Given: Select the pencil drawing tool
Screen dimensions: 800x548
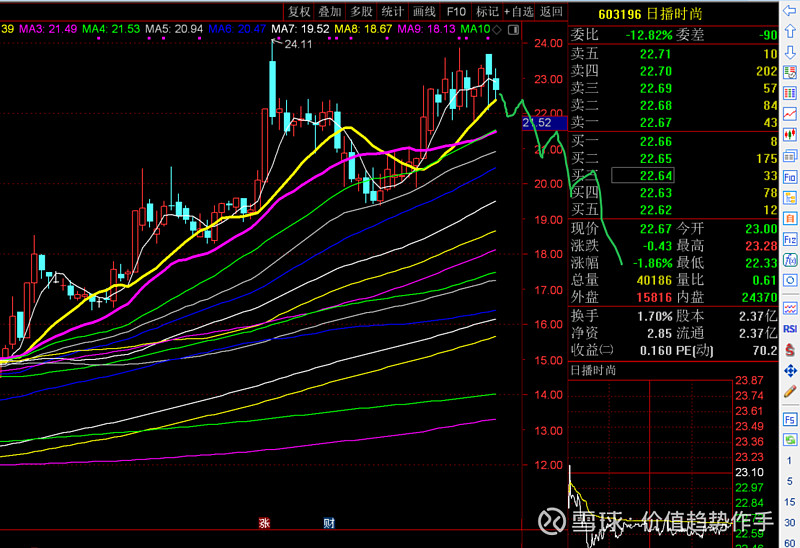Looking at the screenshot, I should pos(790,391).
